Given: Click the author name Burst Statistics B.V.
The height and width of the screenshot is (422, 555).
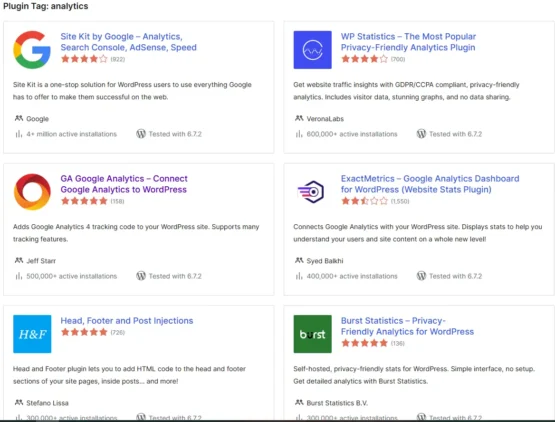Looking at the screenshot, I should 337,403.
